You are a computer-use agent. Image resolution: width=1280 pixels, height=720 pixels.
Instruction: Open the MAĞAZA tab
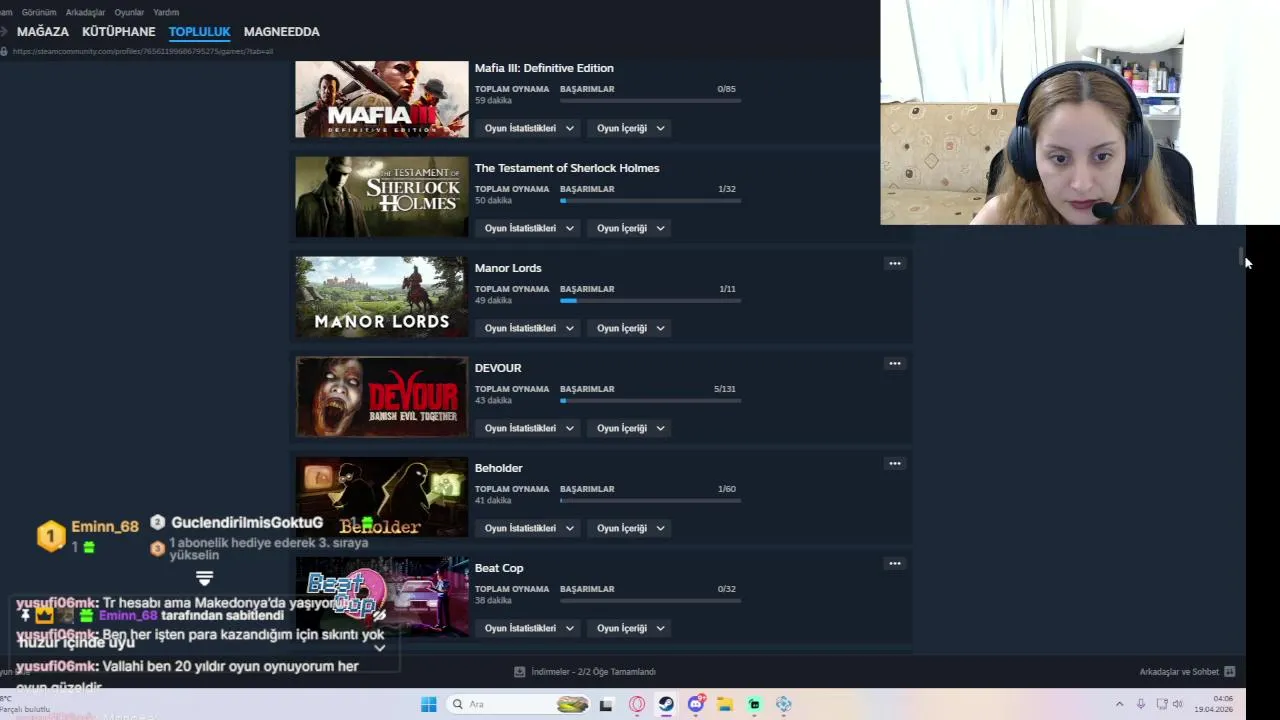pos(43,32)
